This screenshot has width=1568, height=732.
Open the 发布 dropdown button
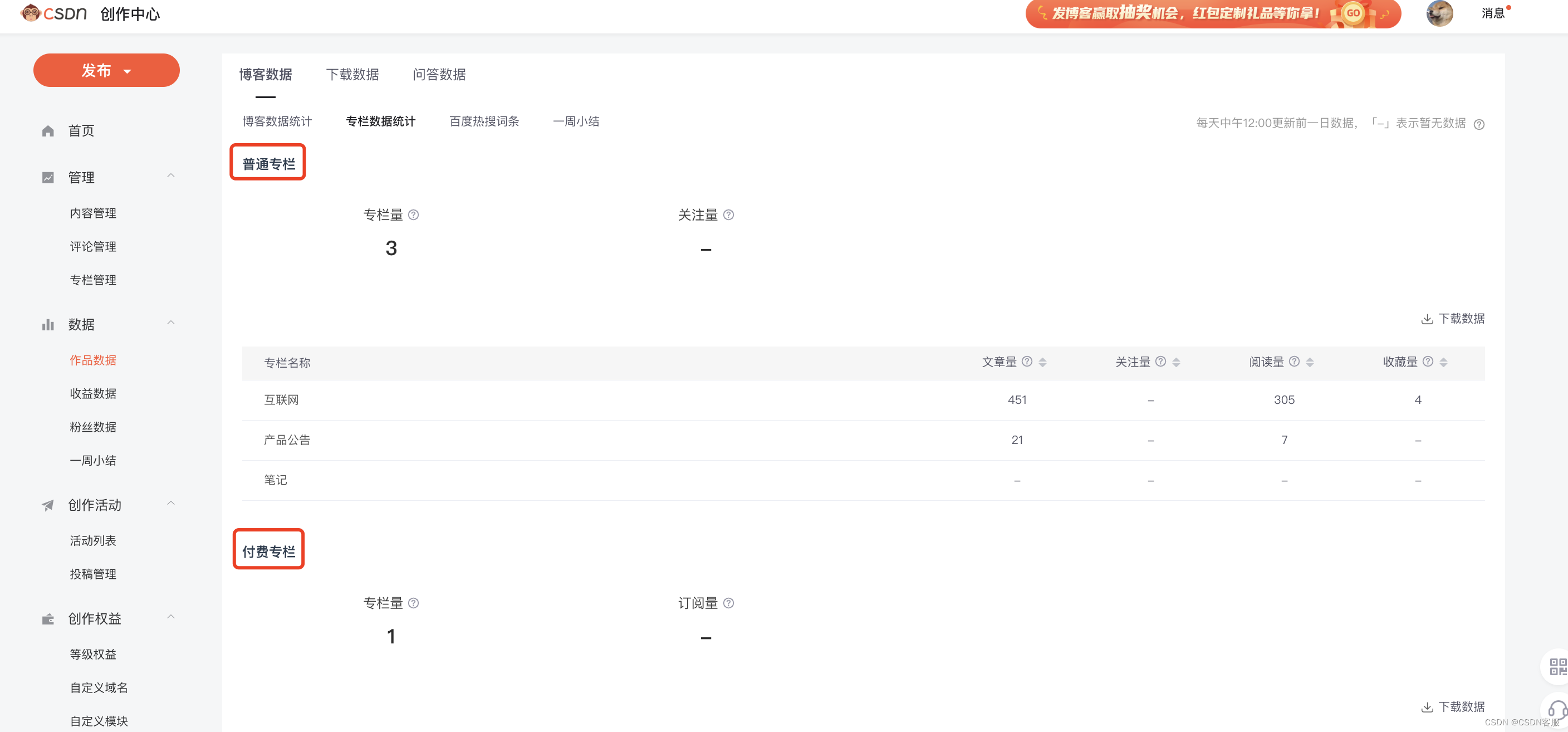pos(106,71)
